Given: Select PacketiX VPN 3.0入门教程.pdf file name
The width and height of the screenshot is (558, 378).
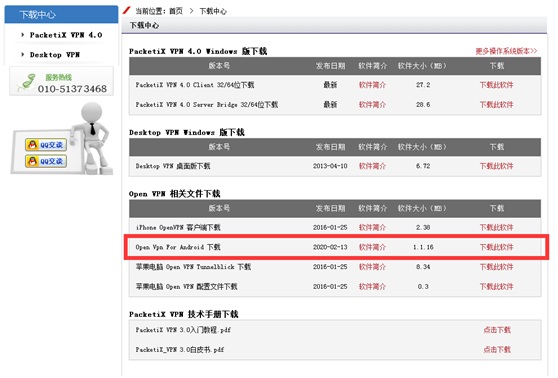Looking at the screenshot, I should pyautogui.click(x=183, y=330).
